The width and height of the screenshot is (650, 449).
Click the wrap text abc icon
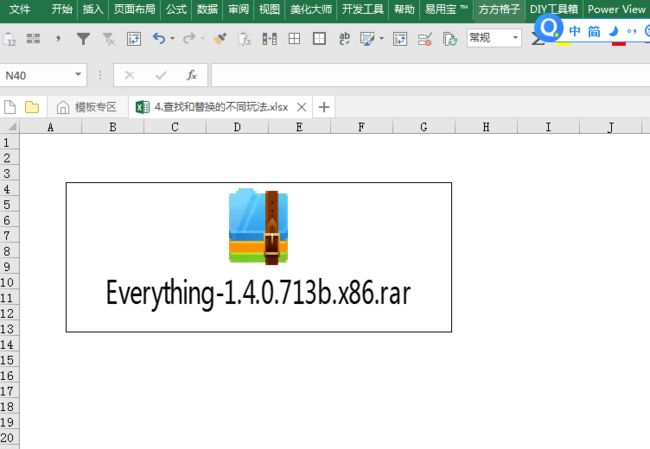coord(344,39)
